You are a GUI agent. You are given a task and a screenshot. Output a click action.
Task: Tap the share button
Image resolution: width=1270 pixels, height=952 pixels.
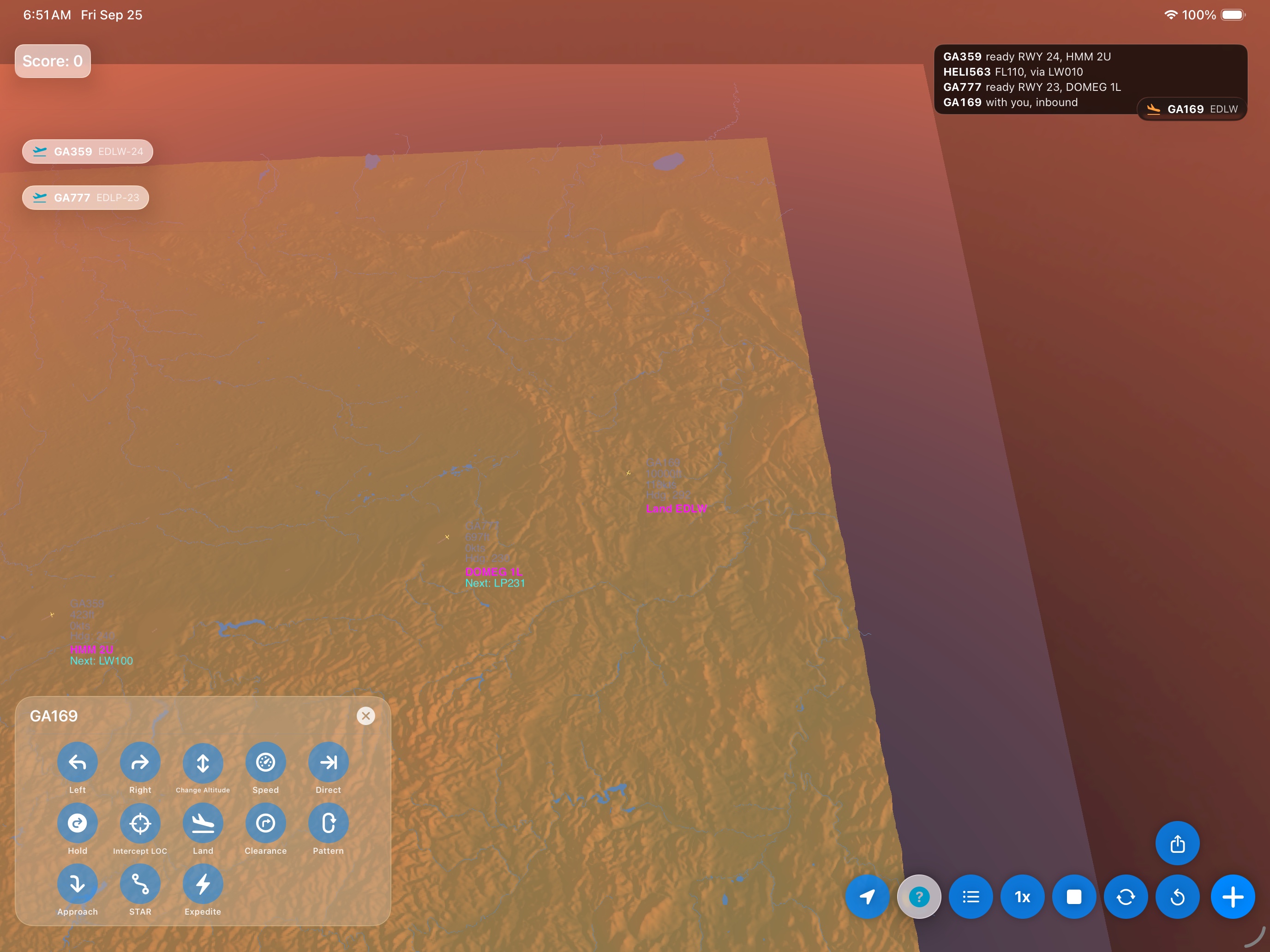tap(1178, 844)
